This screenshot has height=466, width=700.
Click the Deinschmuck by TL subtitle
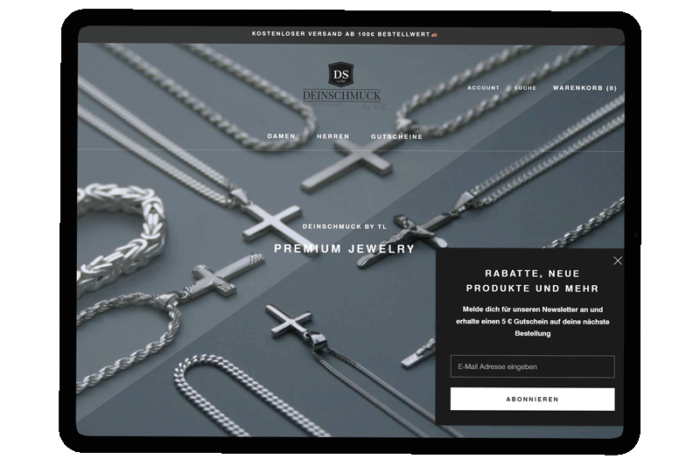coord(345,226)
